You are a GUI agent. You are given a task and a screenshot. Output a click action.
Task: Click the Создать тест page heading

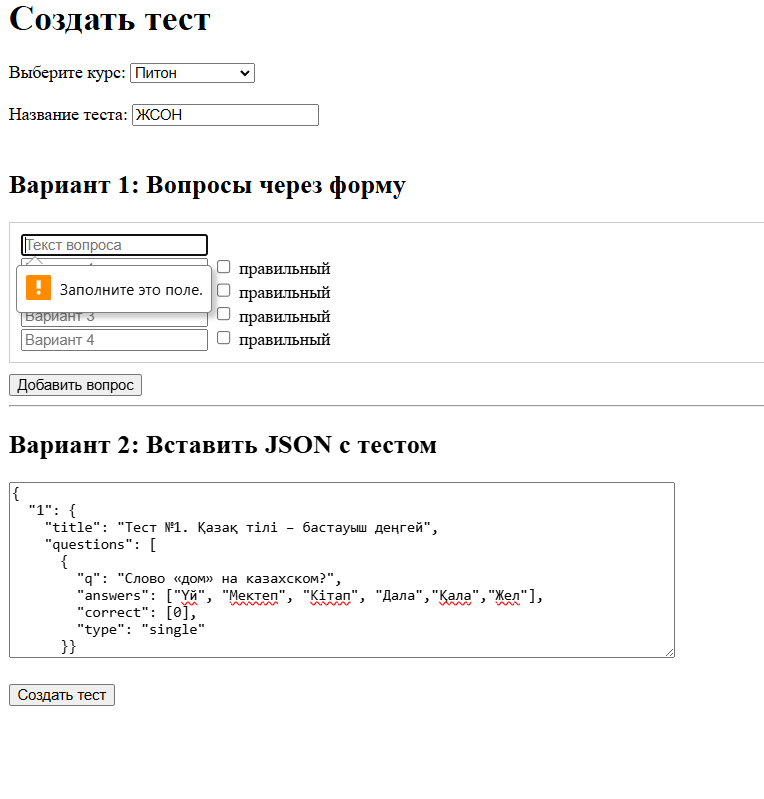click(110, 19)
